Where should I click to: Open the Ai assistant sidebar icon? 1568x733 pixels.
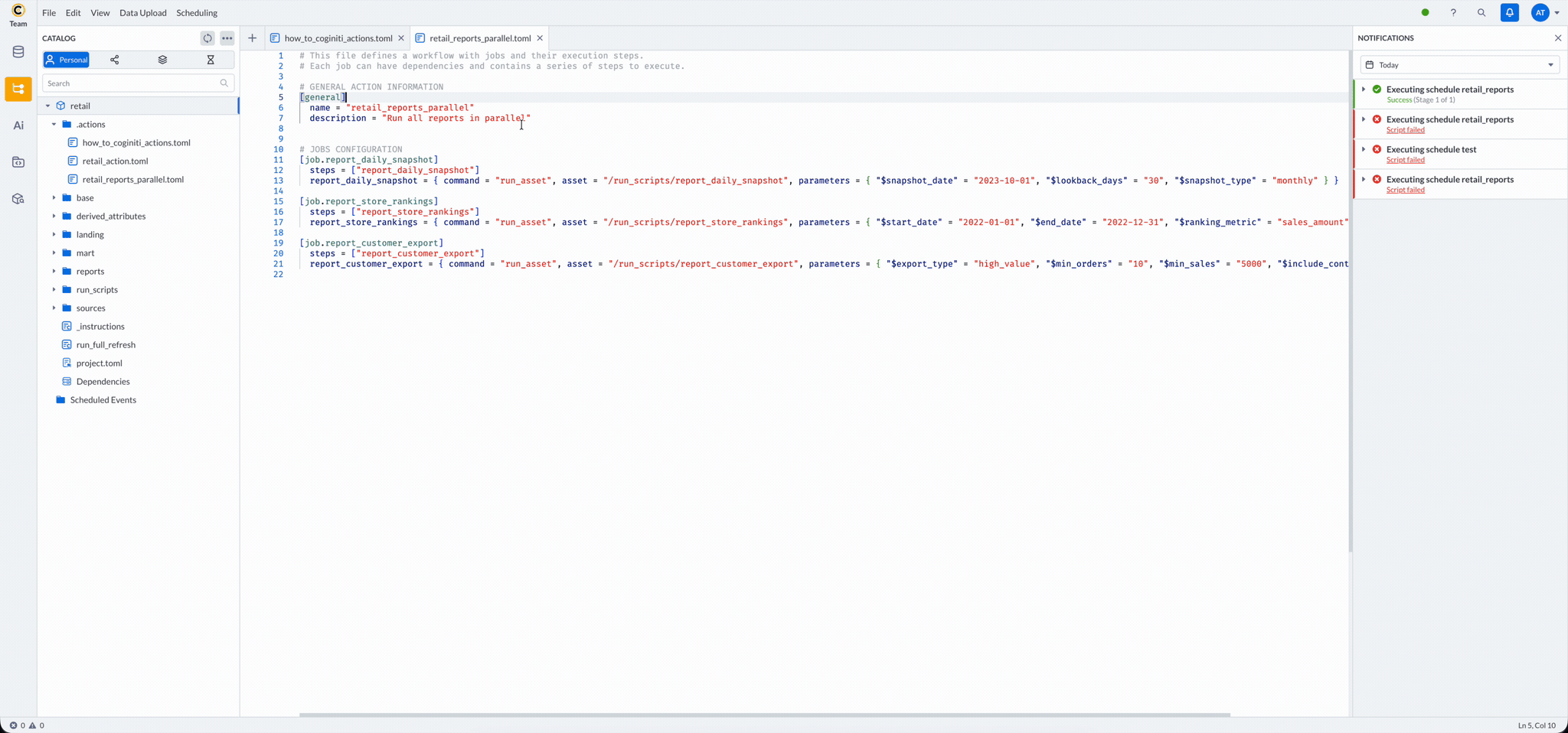click(x=18, y=125)
